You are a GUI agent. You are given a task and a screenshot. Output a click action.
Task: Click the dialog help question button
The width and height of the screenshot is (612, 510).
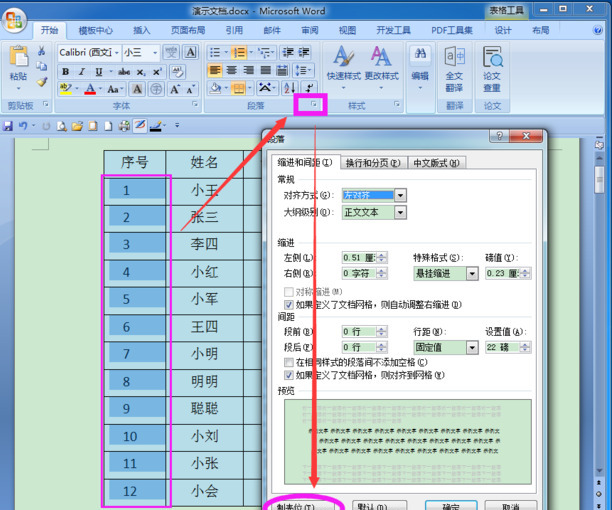(499, 136)
